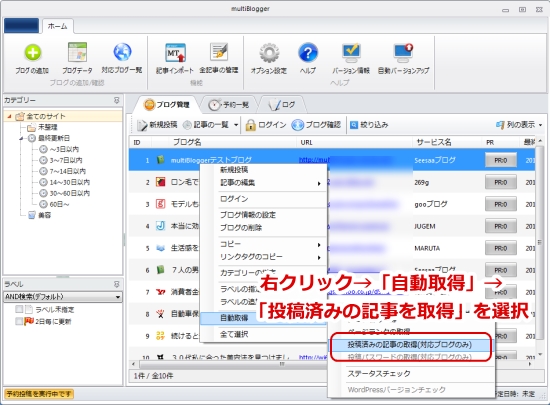Open the ブログデータ calendar icon
The image size is (550, 405).
tap(77, 53)
